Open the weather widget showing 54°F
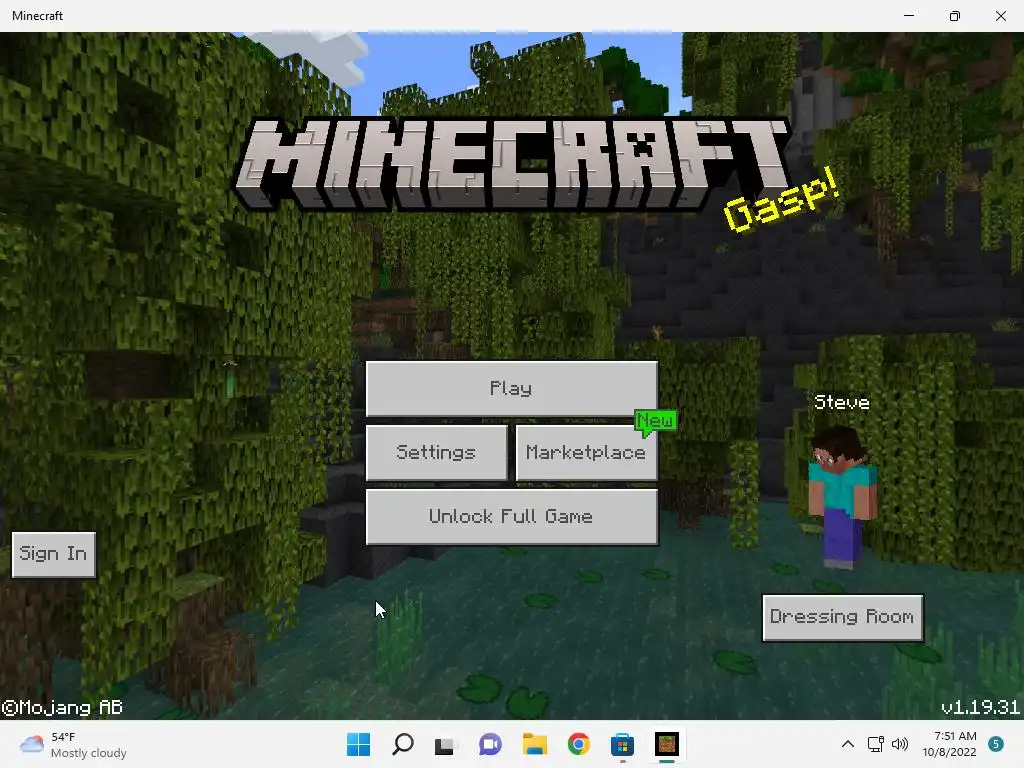The image size is (1024, 768). [x=73, y=745]
